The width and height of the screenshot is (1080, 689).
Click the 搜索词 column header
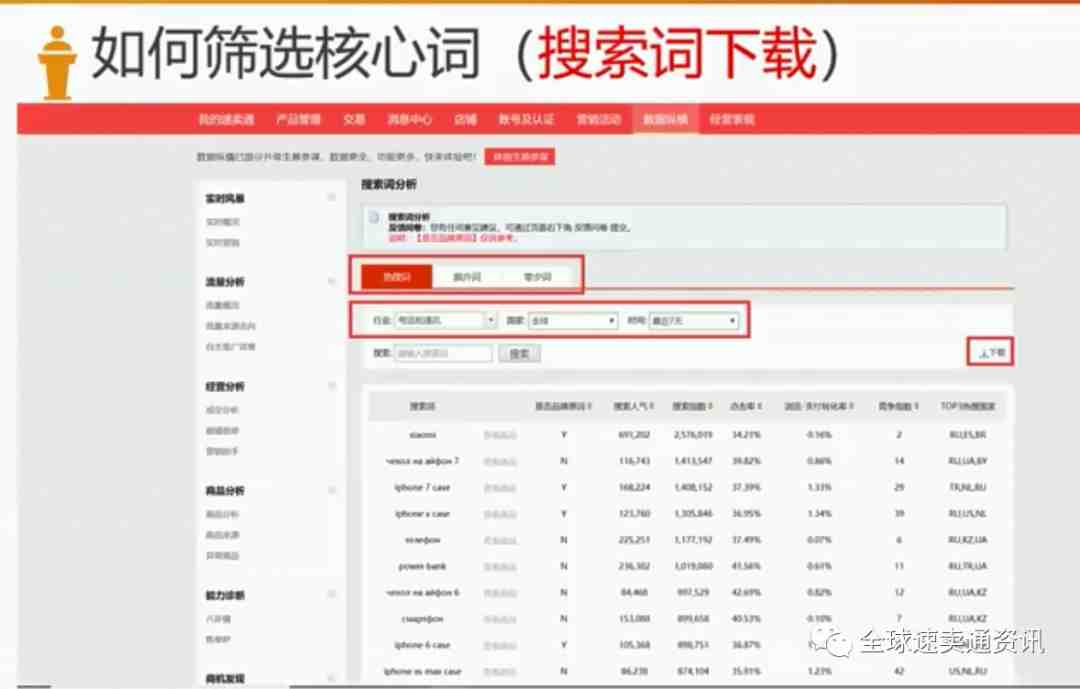(x=422, y=407)
